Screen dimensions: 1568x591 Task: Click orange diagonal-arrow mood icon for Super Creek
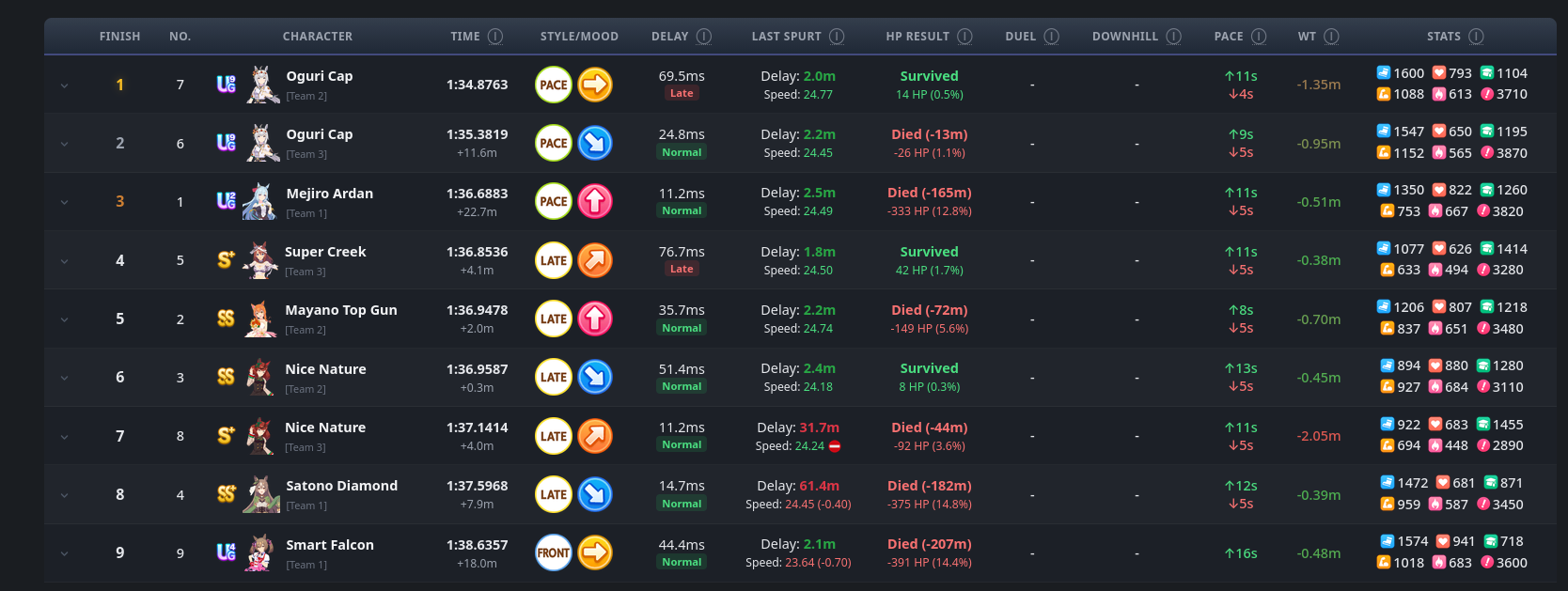click(x=595, y=260)
